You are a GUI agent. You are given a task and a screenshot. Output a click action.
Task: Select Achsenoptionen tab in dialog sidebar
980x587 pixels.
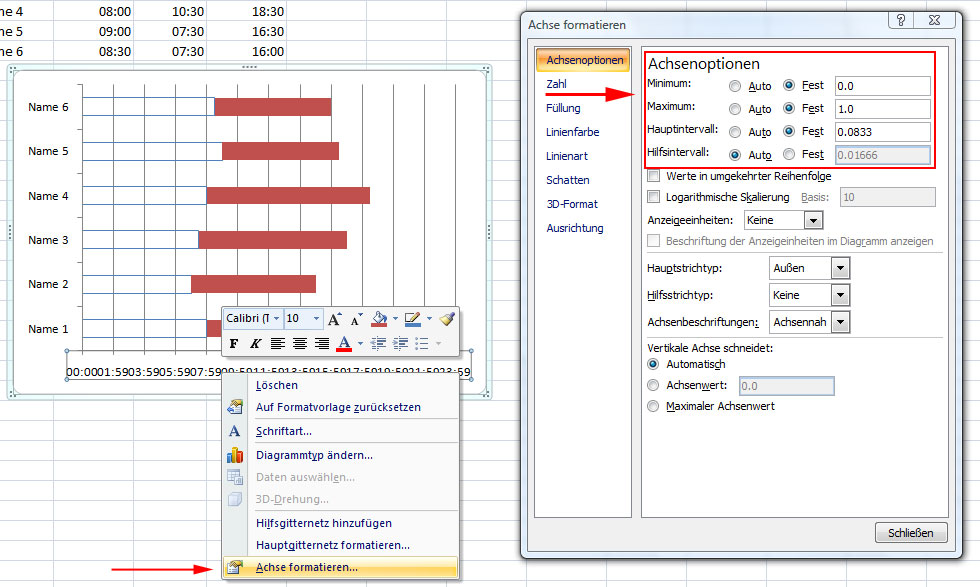tap(583, 60)
